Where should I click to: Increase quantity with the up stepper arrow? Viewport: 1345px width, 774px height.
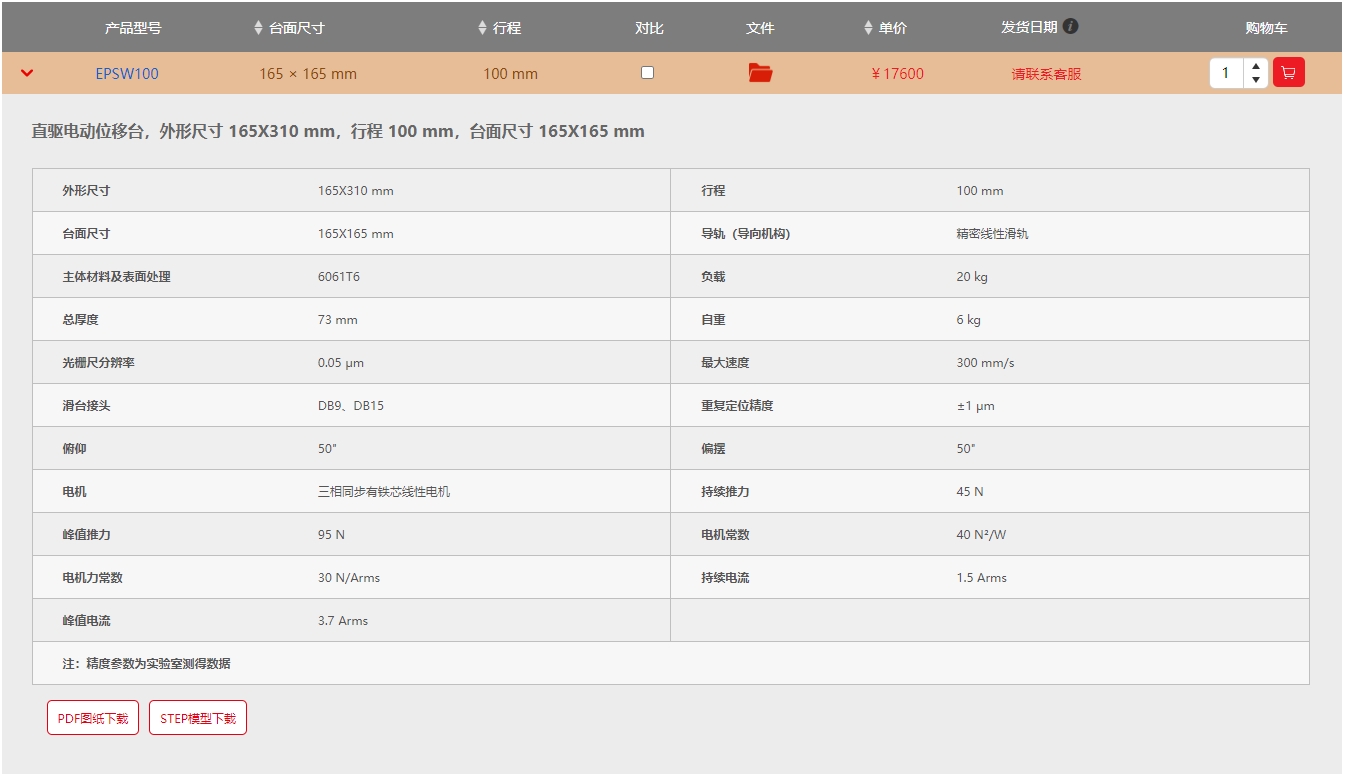click(x=1256, y=67)
